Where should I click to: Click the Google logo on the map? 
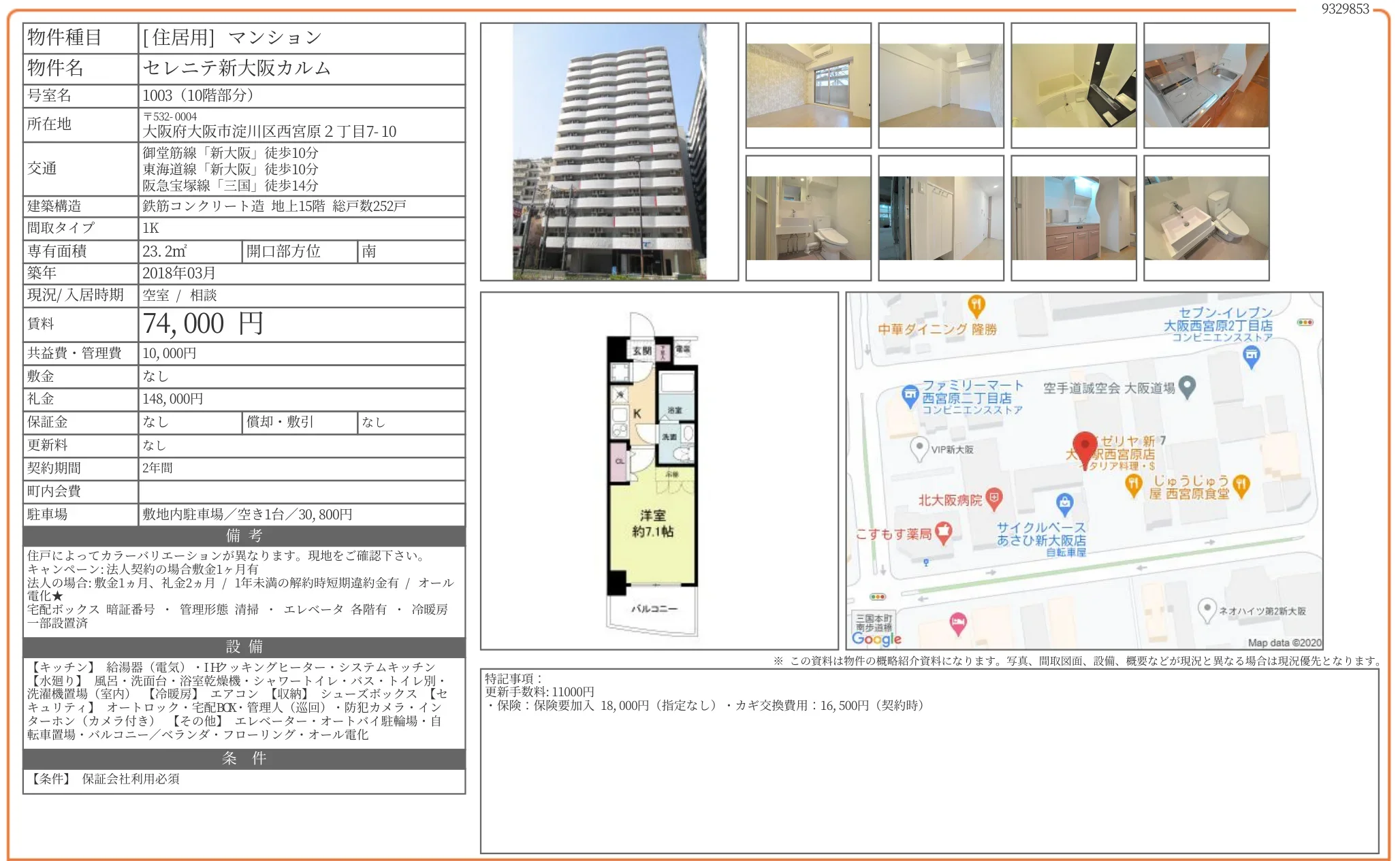click(x=878, y=638)
